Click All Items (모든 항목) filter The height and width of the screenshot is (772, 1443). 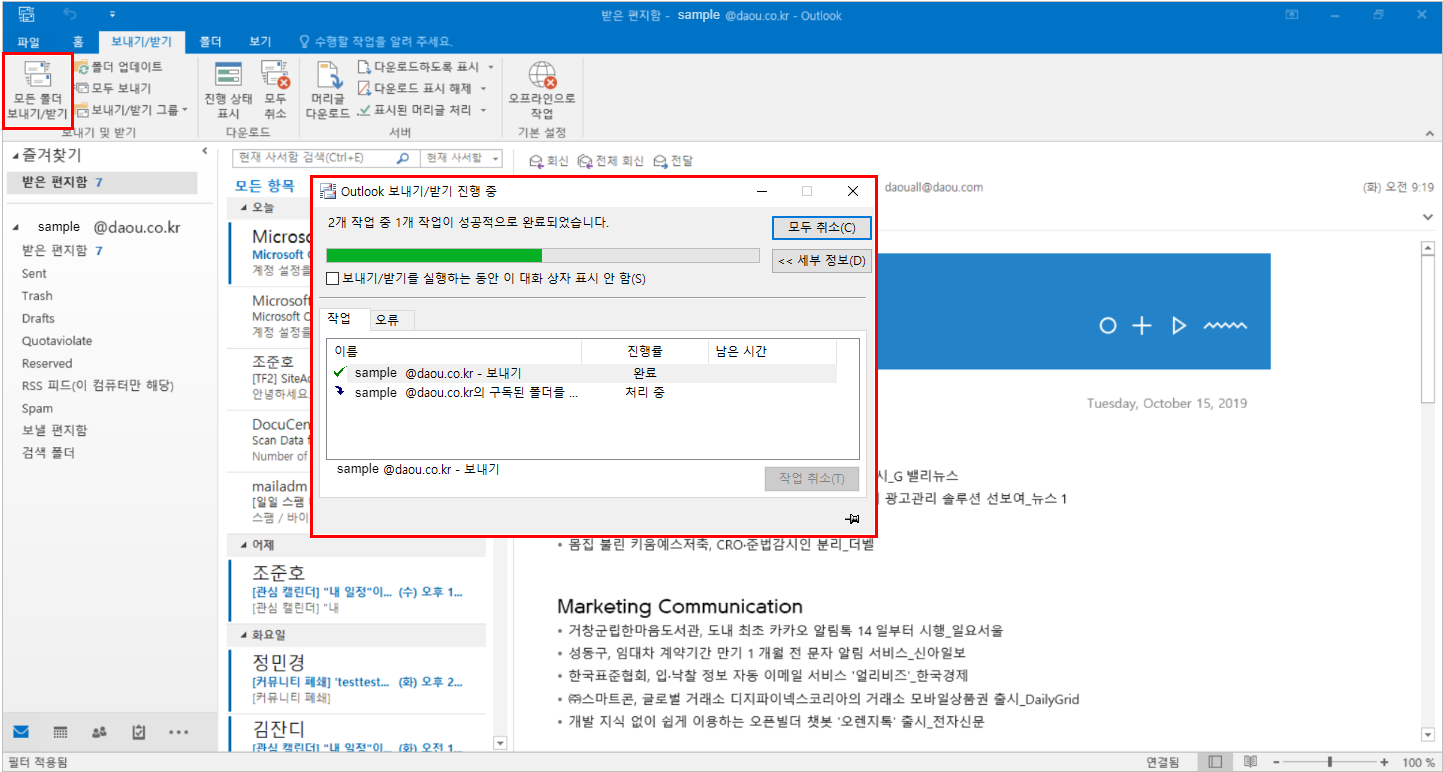[x=265, y=185]
